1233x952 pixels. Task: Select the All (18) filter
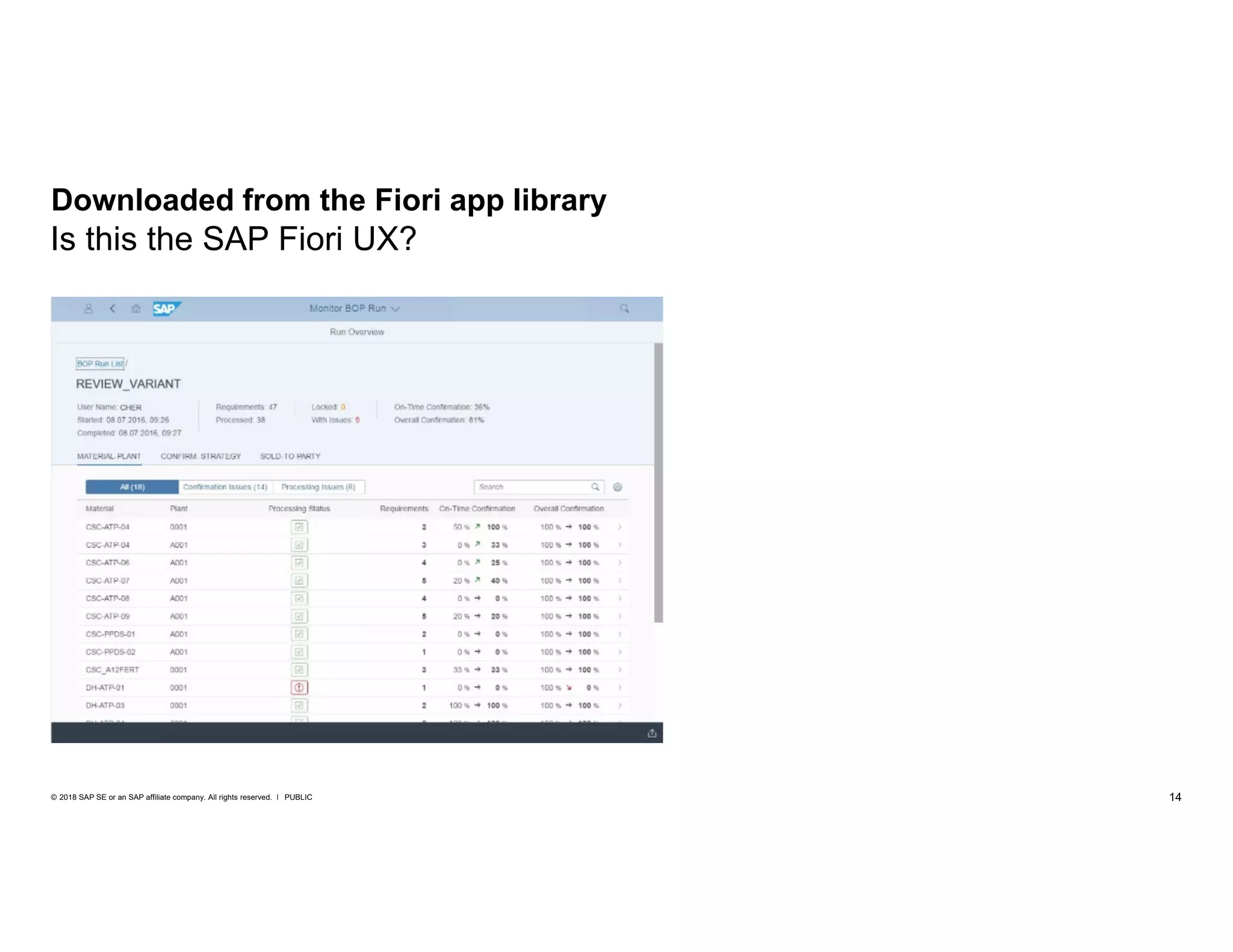[x=132, y=487]
